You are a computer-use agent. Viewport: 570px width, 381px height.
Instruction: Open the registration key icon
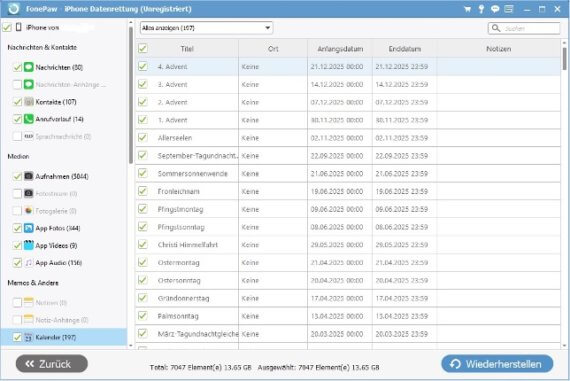(x=481, y=9)
